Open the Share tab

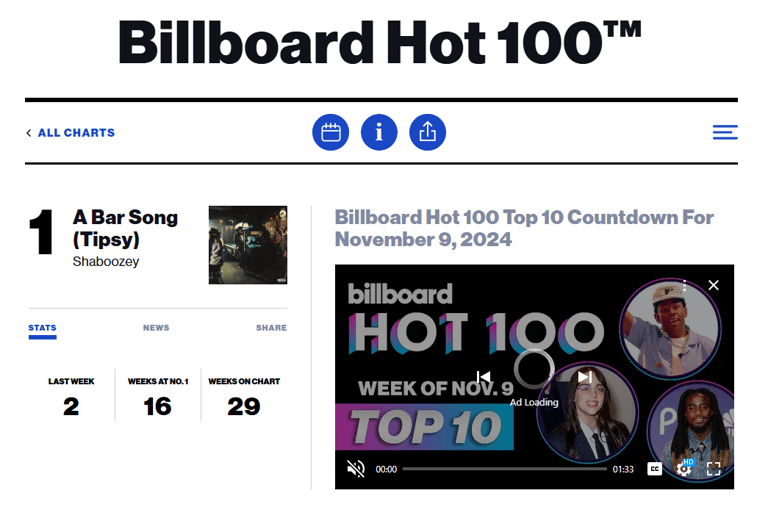tap(271, 328)
